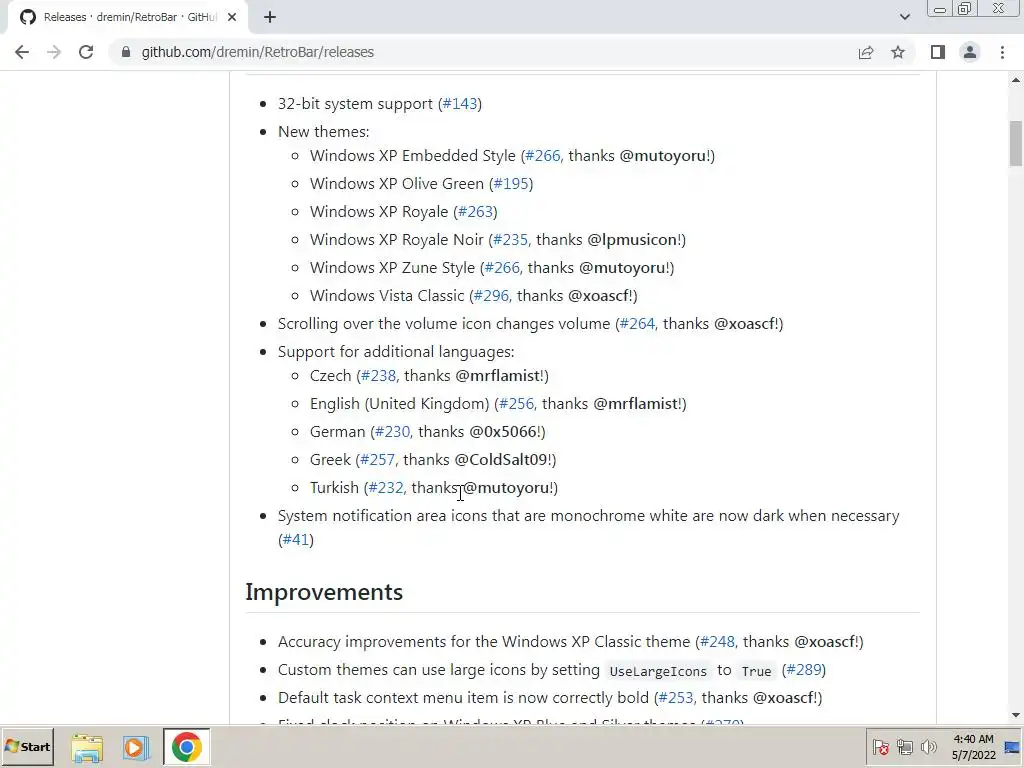Visit @0x5066 mention
Screen dimensions: 1024x768
coord(503,432)
